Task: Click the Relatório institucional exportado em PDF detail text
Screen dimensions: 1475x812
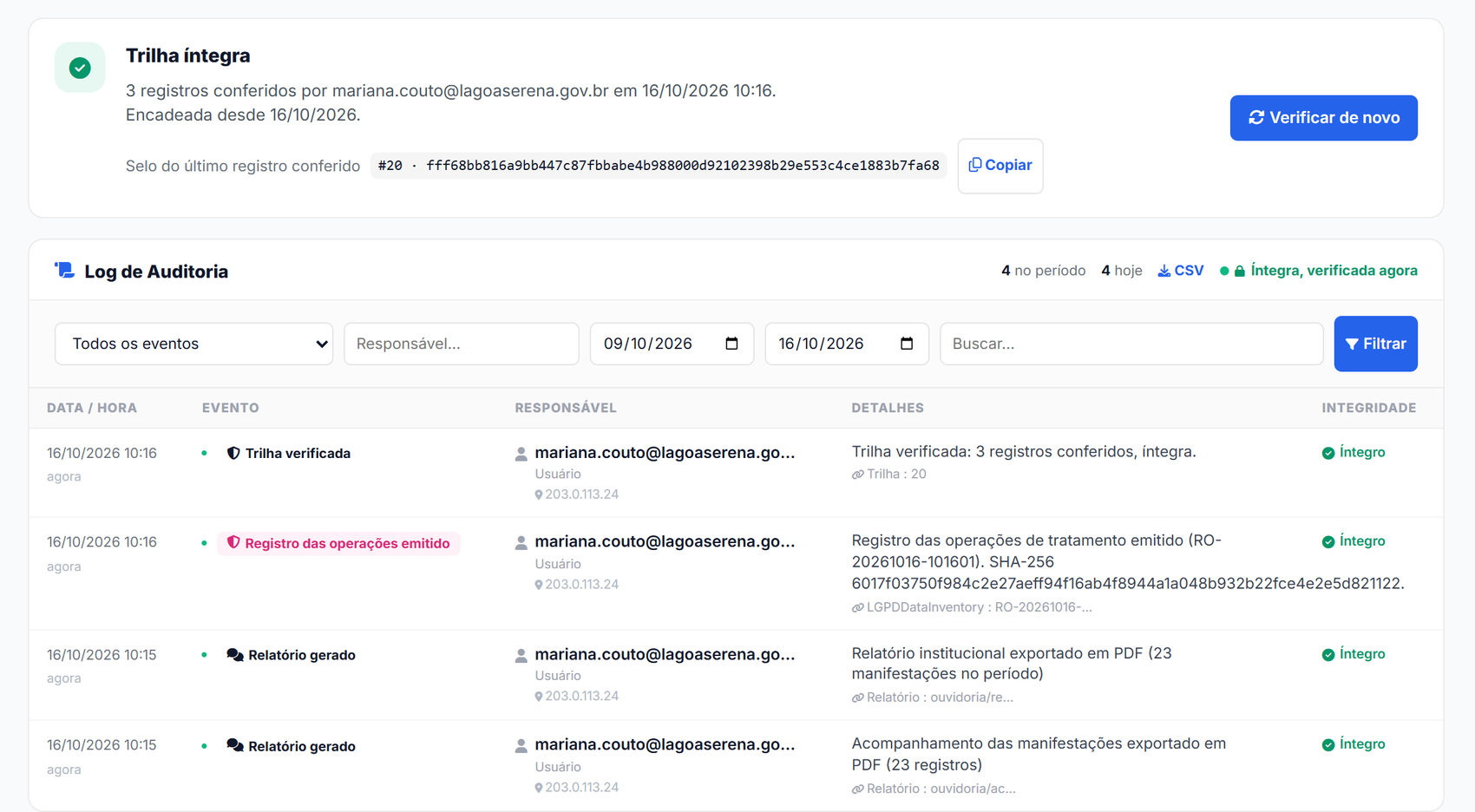Action: coord(1012,664)
